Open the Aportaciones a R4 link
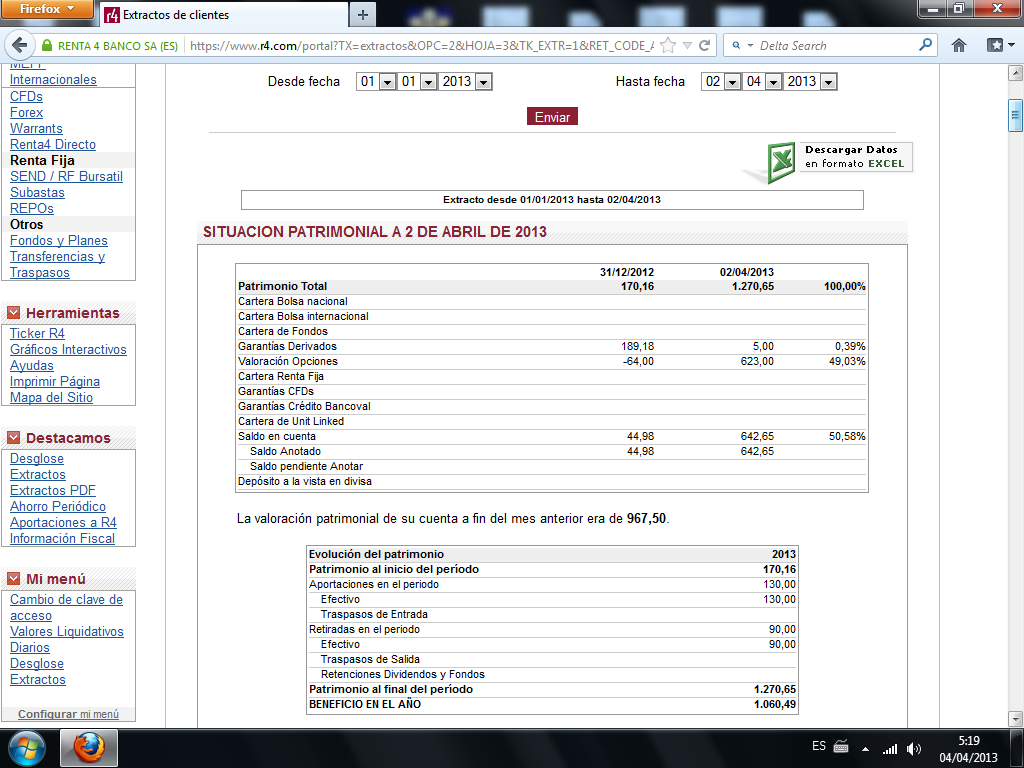1024x768 pixels. click(x=63, y=522)
